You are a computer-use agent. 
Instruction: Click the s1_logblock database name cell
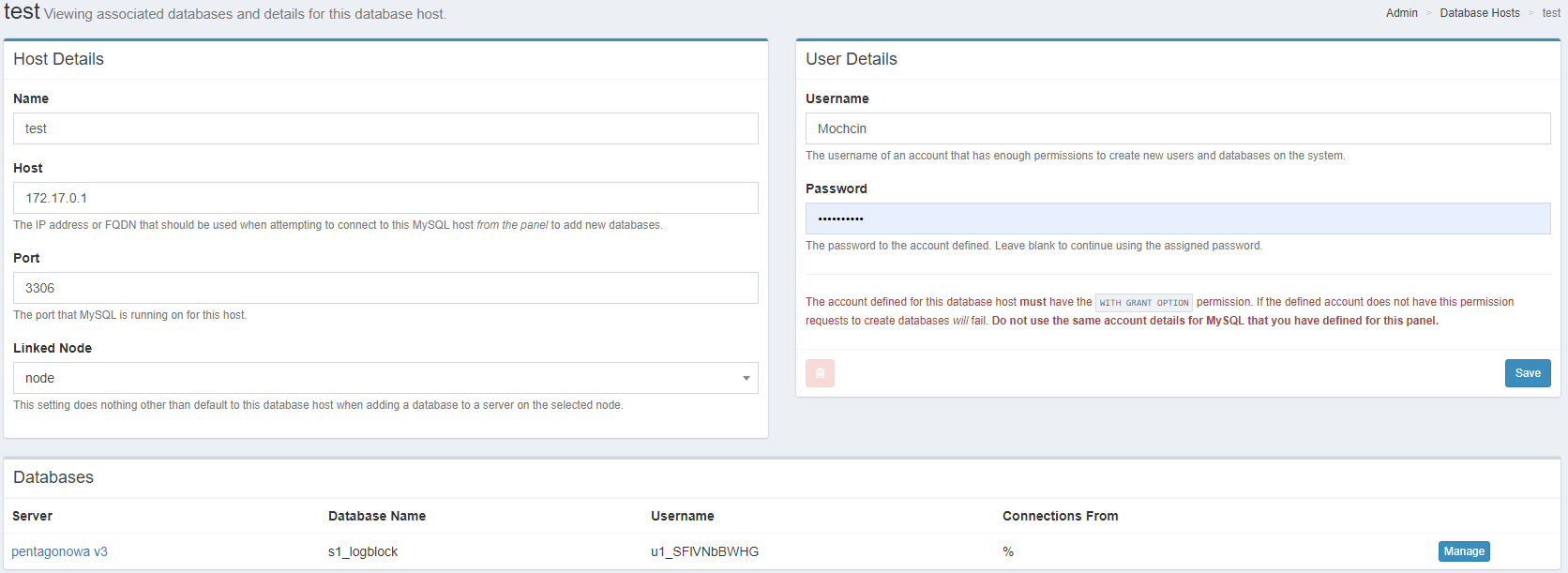coord(363,551)
